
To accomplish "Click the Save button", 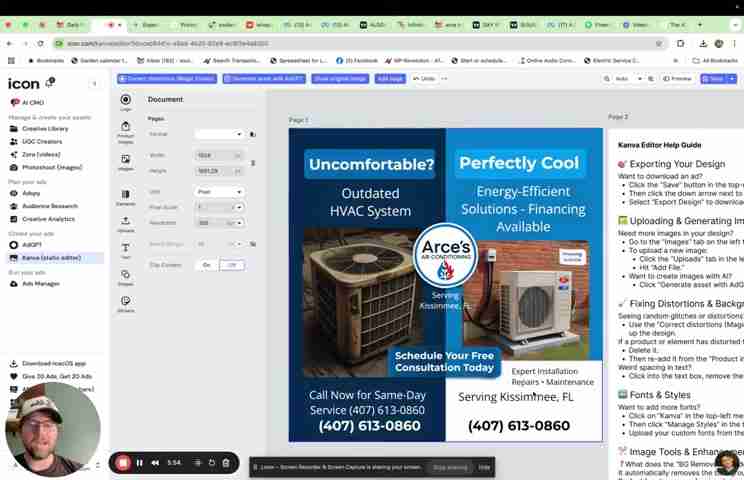I will 714,79.
